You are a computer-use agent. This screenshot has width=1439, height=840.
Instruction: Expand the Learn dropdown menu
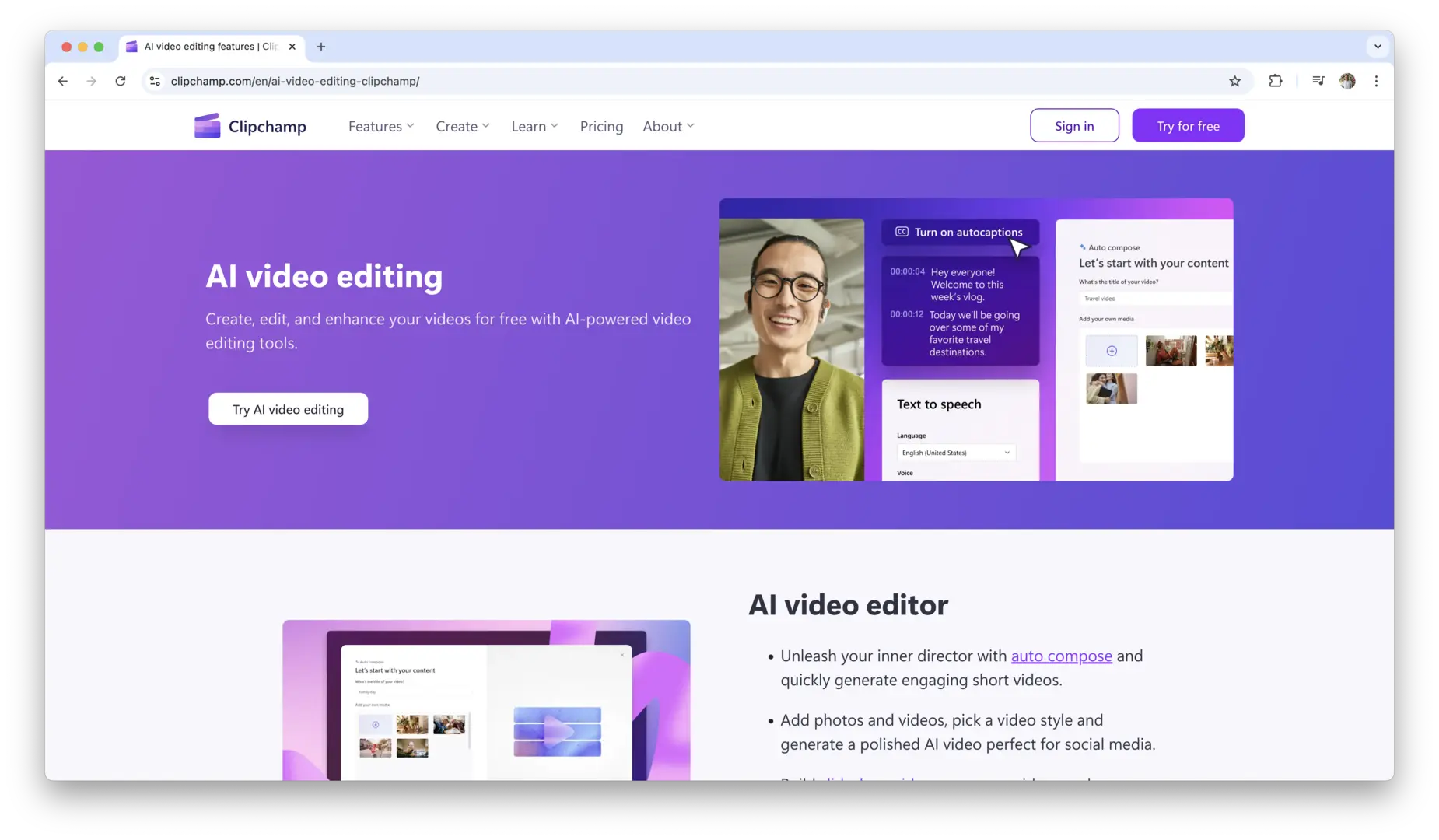tap(534, 126)
